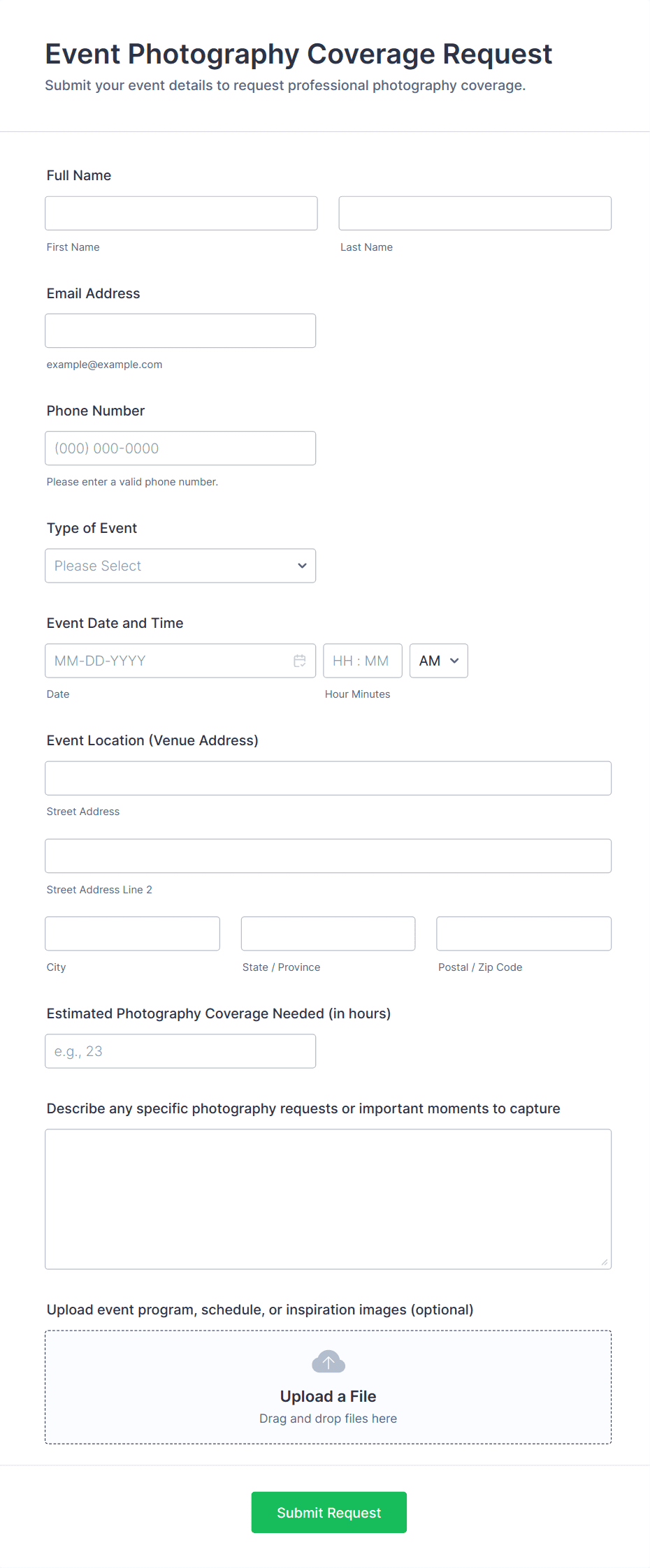Focus the State / Province field
Screen dimensions: 650x1568
328,933
